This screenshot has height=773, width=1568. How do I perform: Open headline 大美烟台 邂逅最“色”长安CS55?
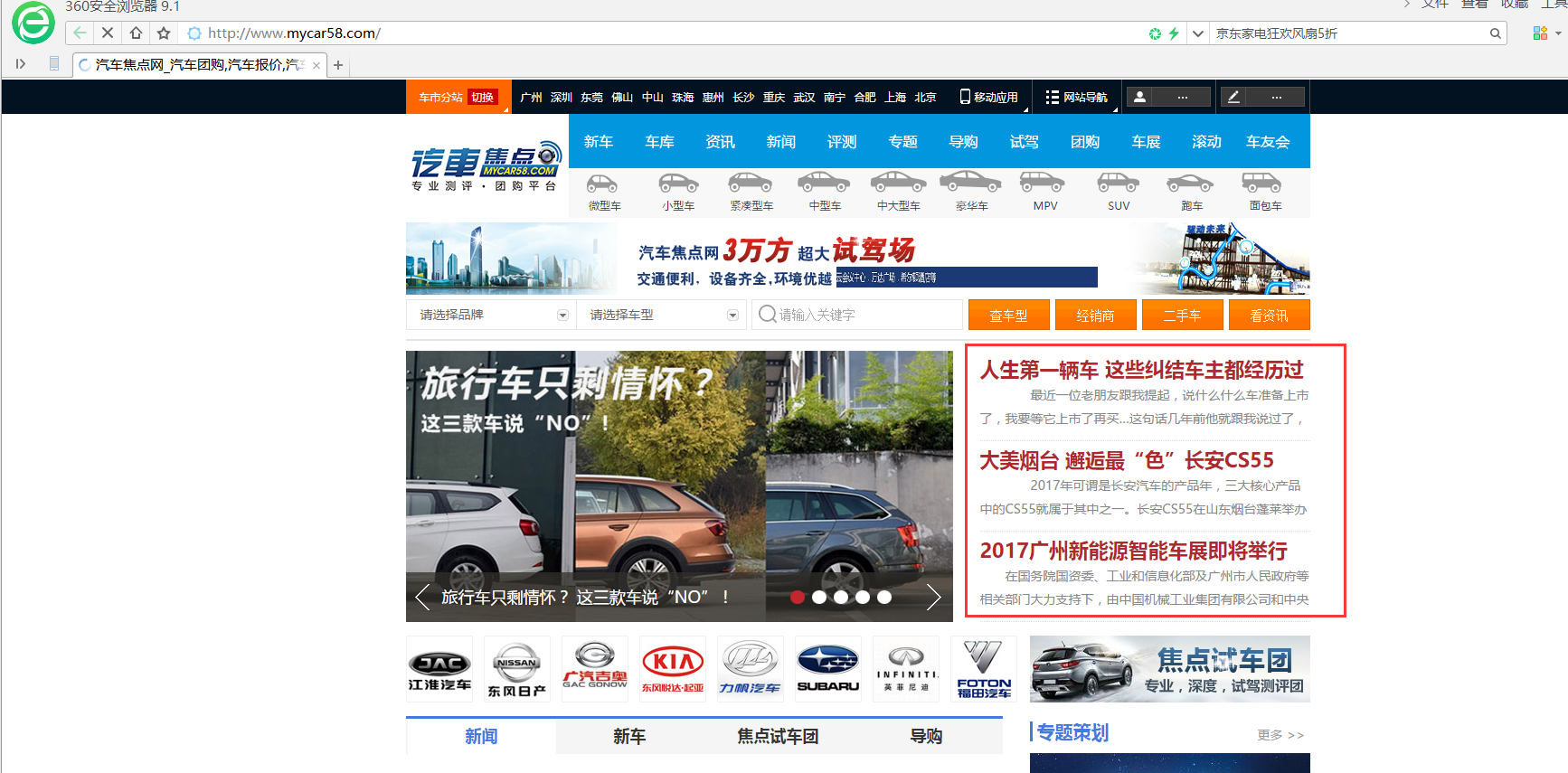pyautogui.click(x=1127, y=460)
